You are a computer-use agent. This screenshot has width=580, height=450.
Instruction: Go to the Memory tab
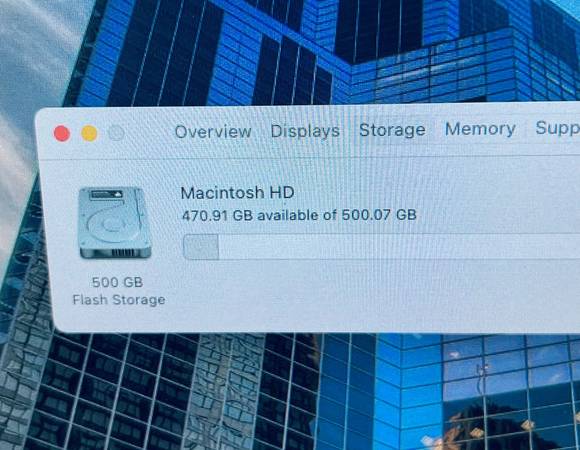pyautogui.click(x=480, y=129)
